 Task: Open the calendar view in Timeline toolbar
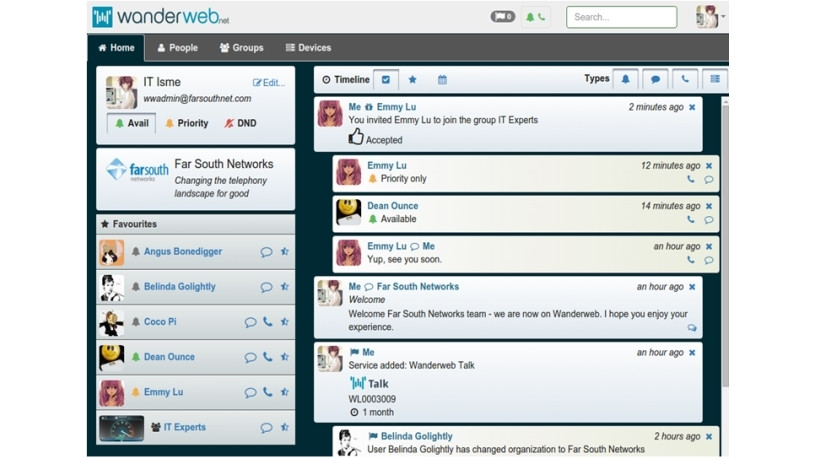(442, 80)
